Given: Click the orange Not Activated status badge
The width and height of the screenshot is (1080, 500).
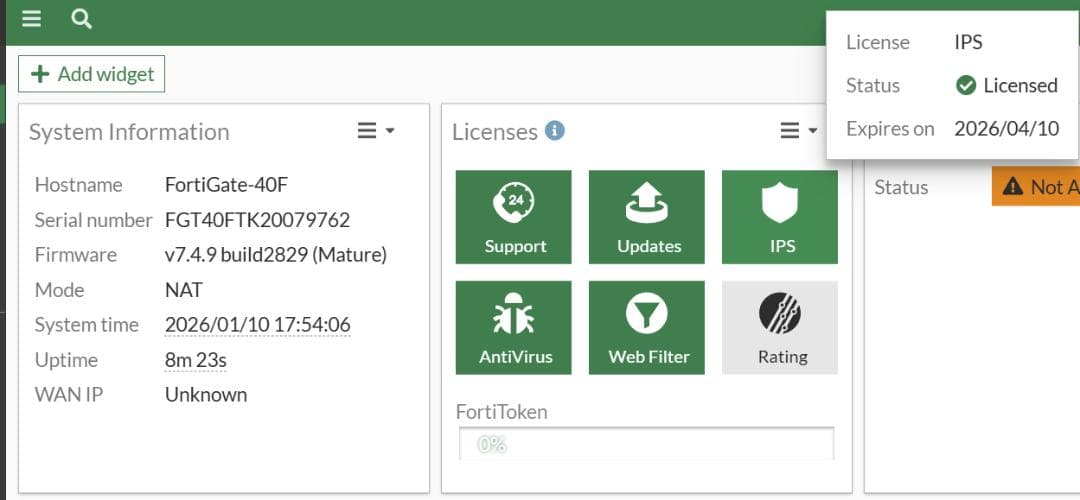Looking at the screenshot, I should pyautogui.click(x=1036, y=187).
